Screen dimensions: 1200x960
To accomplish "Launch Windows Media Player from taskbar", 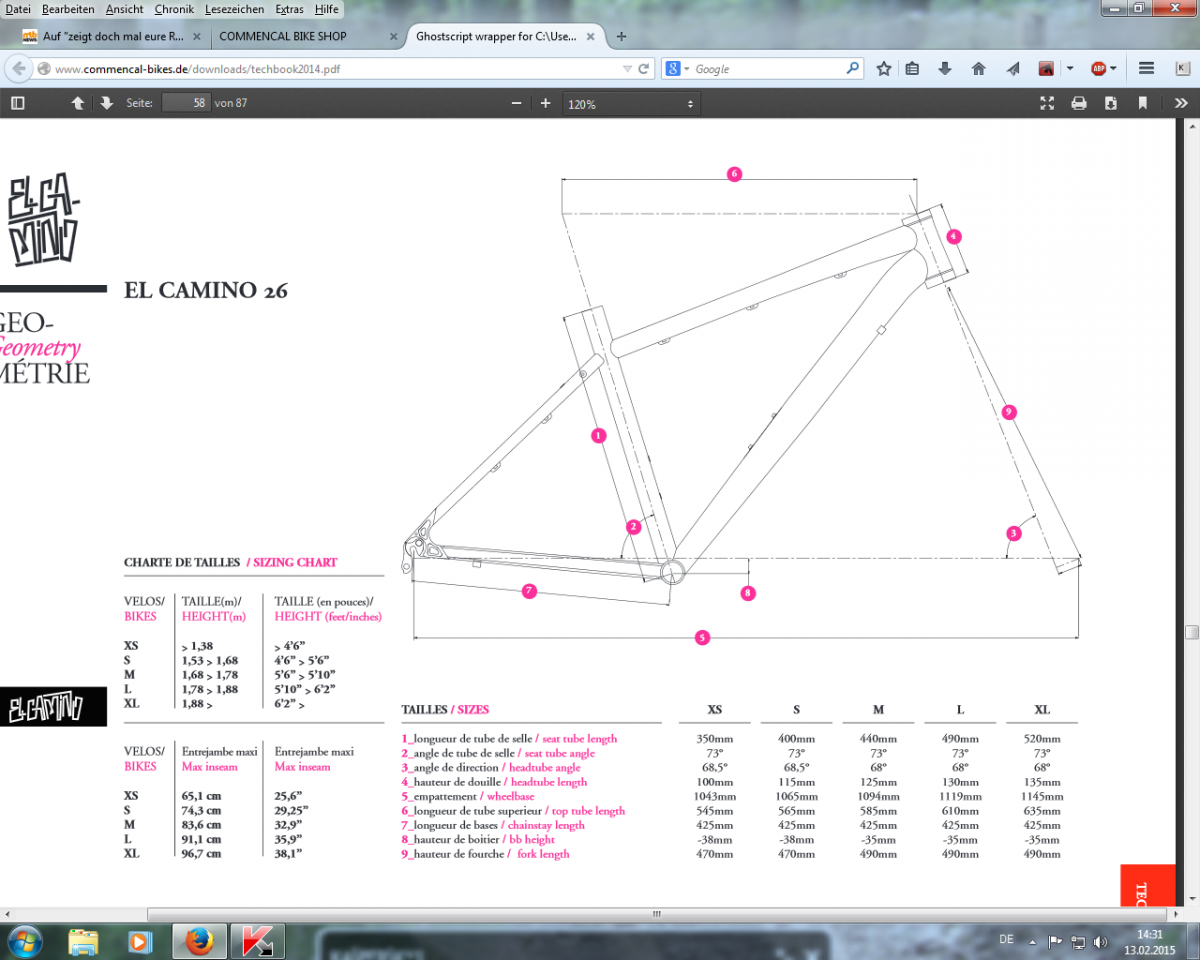I will point(140,941).
